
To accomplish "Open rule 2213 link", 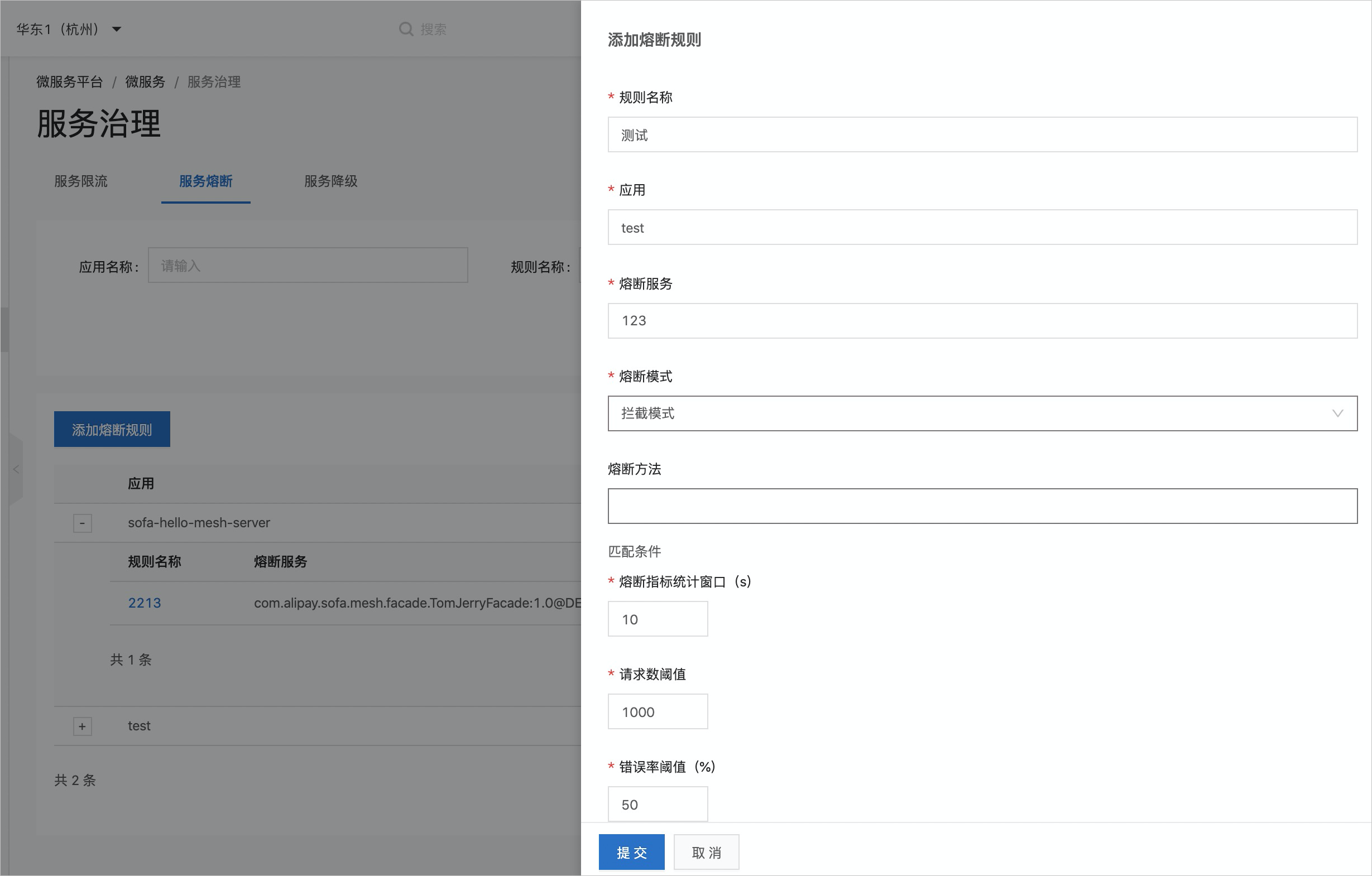I will tap(145, 603).
